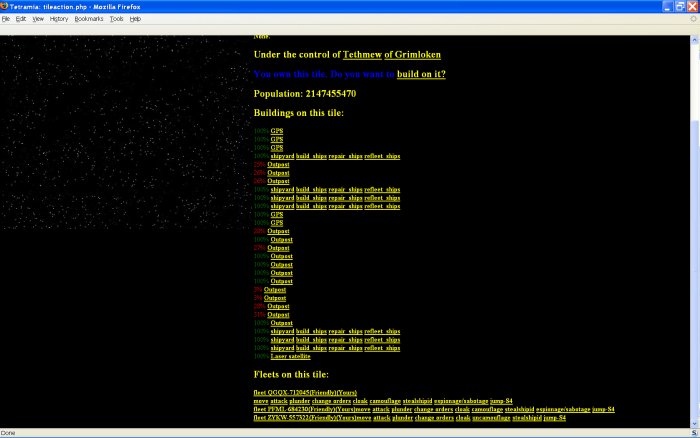Click the uncamouflage link for fleet ZYKW-557322

click(483, 417)
